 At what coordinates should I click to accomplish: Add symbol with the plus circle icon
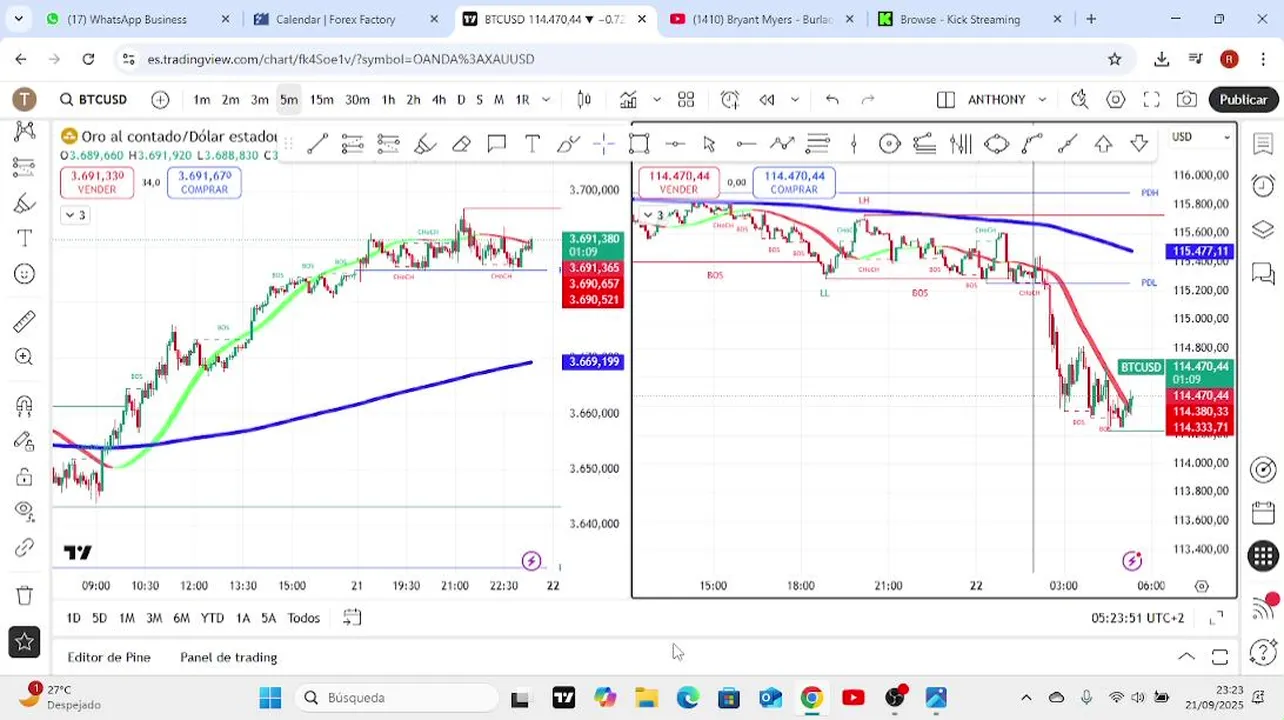[160, 99]
